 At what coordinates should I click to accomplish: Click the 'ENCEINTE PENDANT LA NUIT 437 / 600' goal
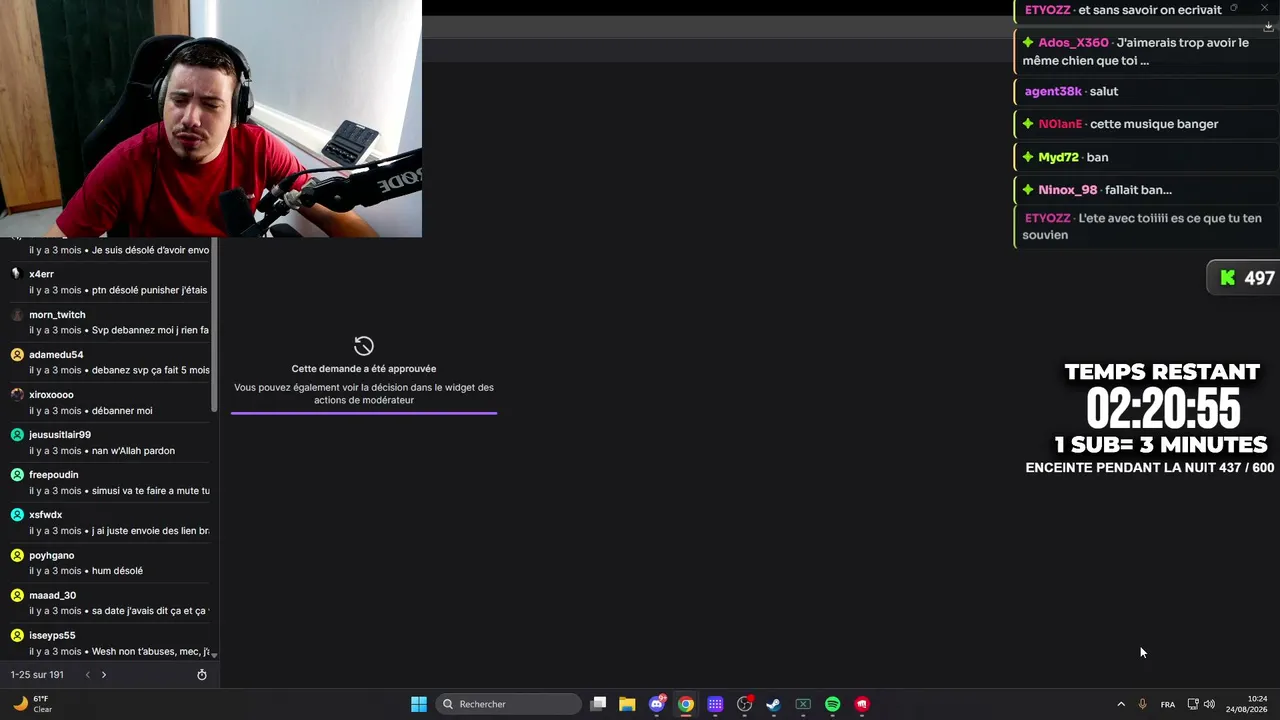pyautogui.click(x=1150, y=468)
